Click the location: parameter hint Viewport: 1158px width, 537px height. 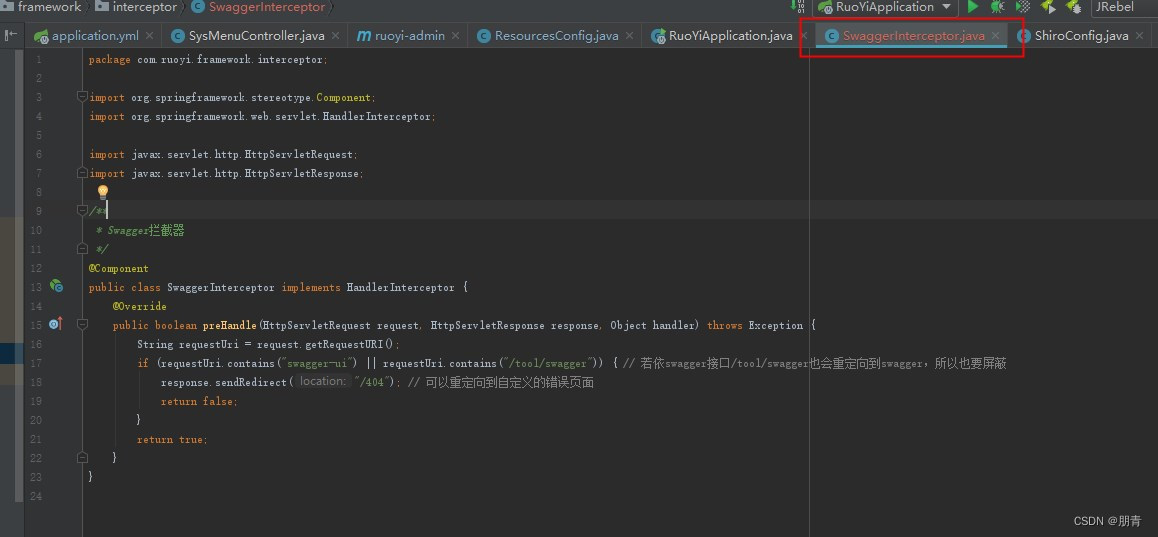323,382
